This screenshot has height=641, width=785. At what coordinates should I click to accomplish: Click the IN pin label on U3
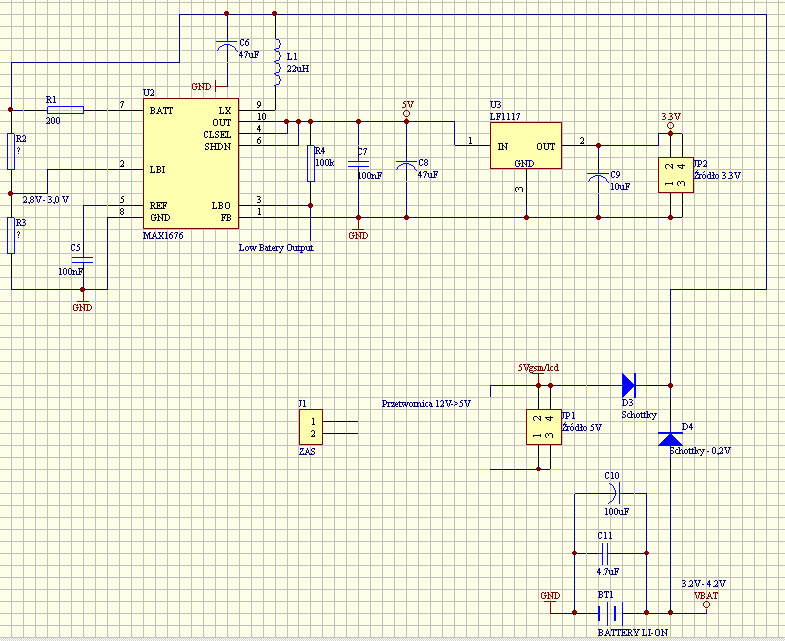click(503, 146)
